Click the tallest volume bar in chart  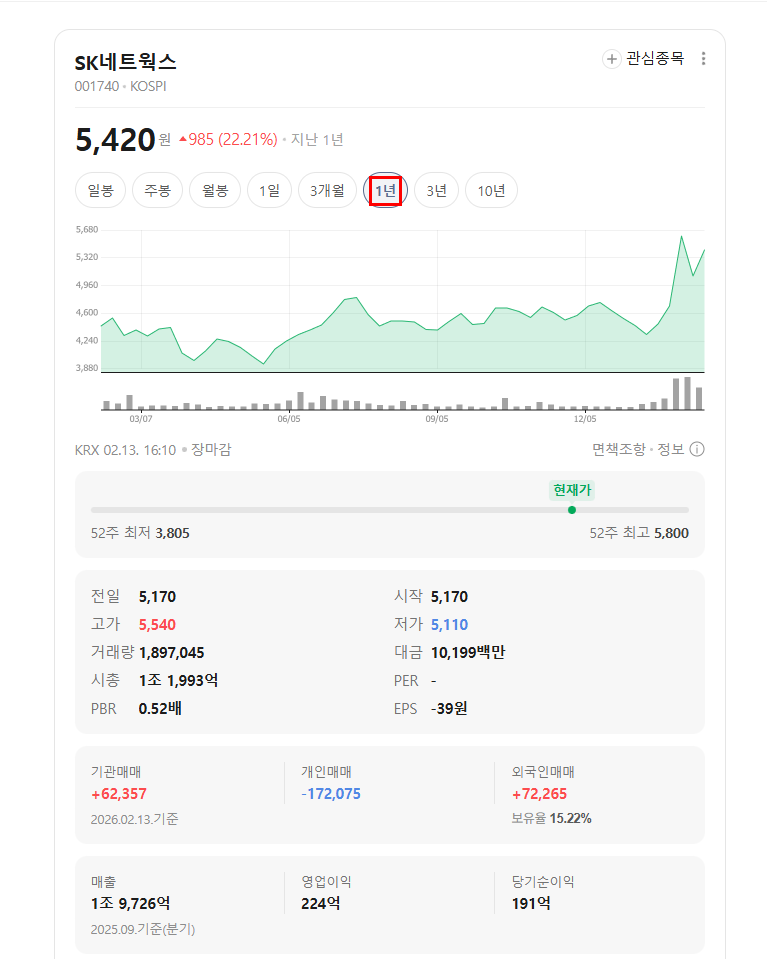pyautogui.click(x=687, y=393)
